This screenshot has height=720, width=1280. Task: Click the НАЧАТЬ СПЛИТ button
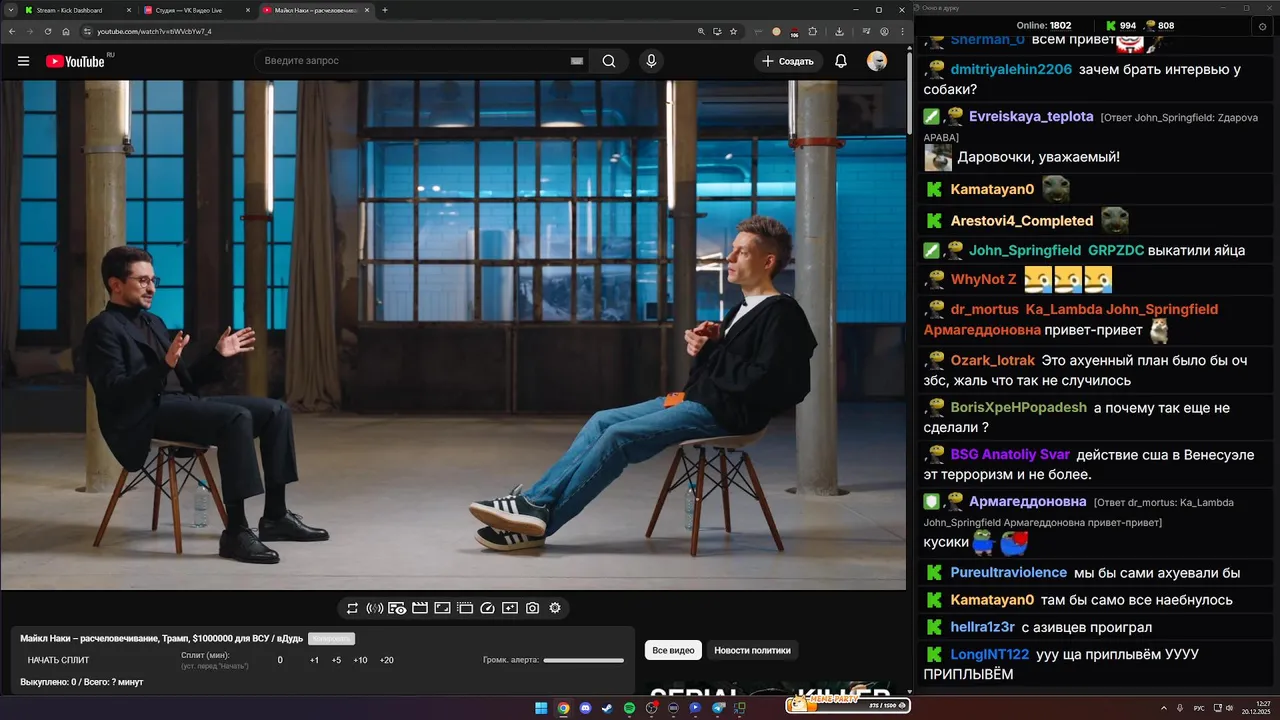58,660
